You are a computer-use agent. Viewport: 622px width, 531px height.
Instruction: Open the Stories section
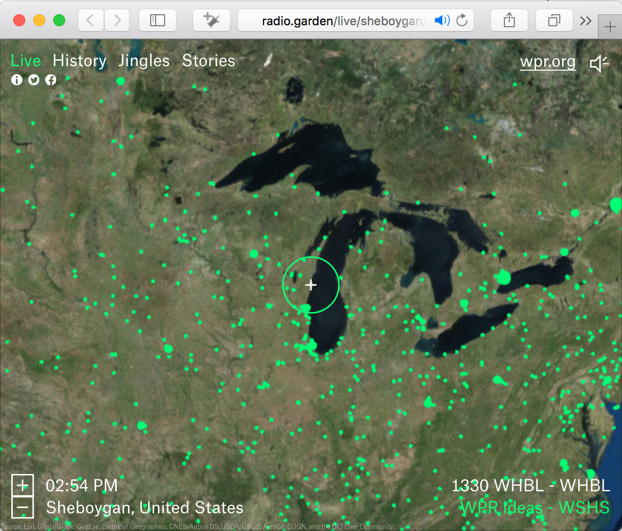208,61
